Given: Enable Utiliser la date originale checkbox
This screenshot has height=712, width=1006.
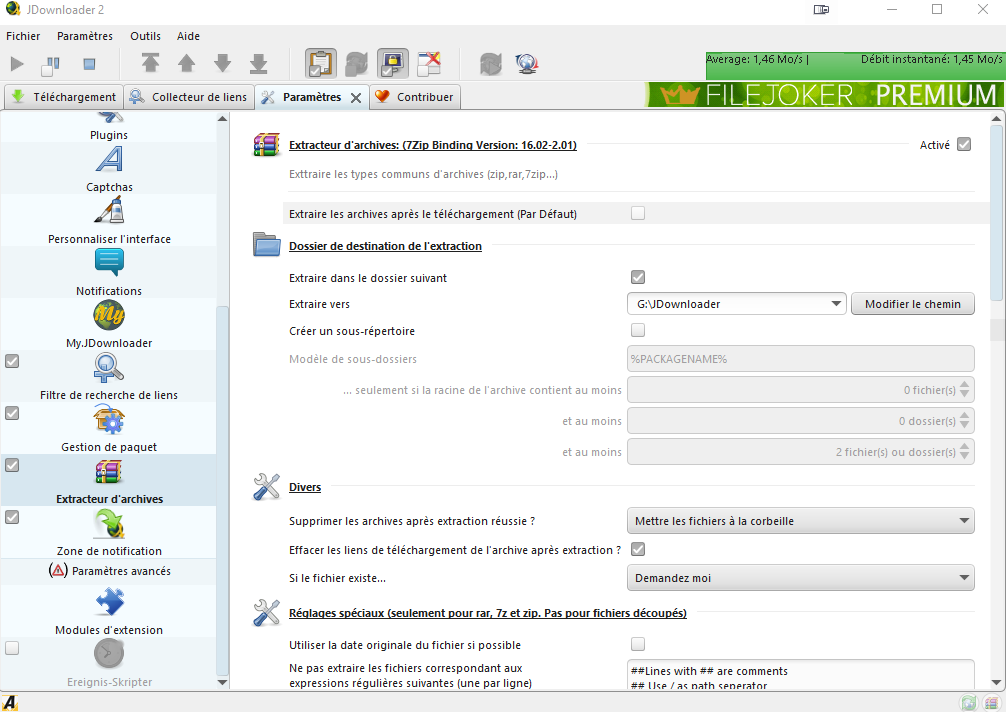Looking at the screenshot, I should pos(638,644).
